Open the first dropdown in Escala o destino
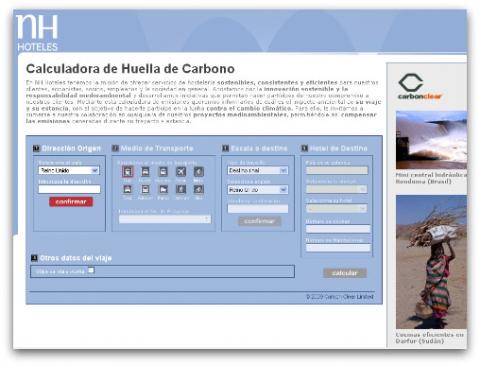 coord(258,170)
